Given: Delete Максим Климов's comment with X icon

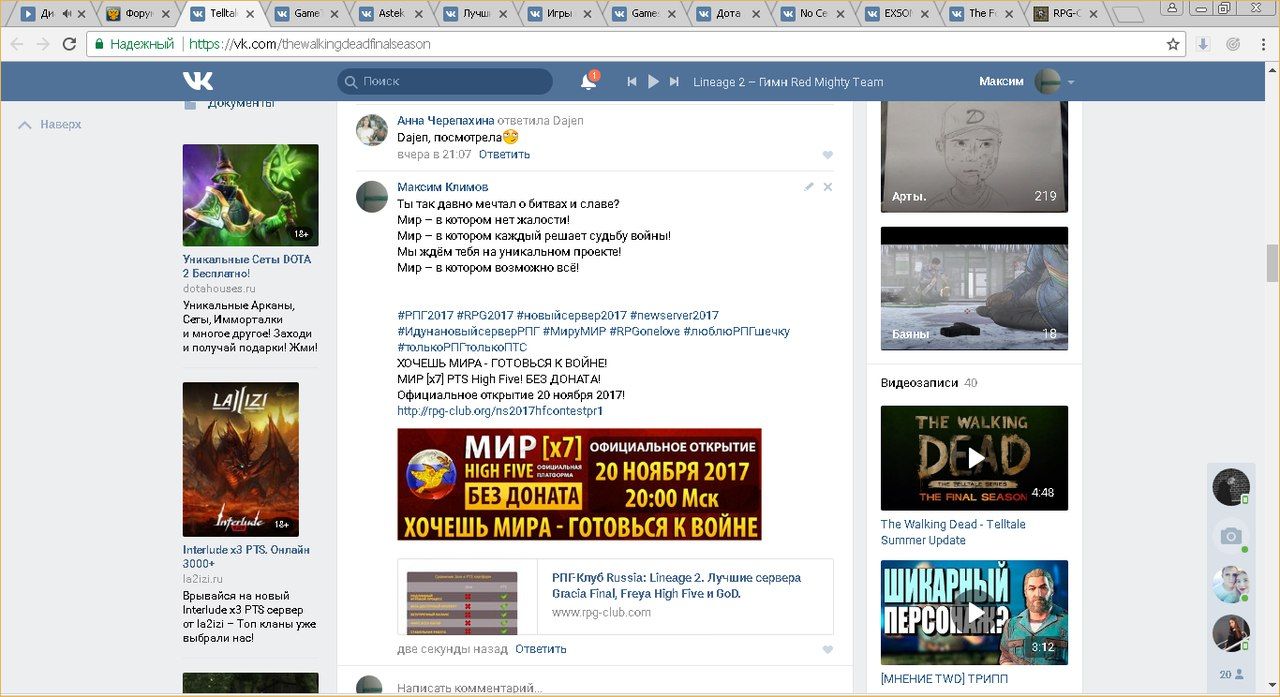Looking at the screenshot, I should (x=827, y=187).
